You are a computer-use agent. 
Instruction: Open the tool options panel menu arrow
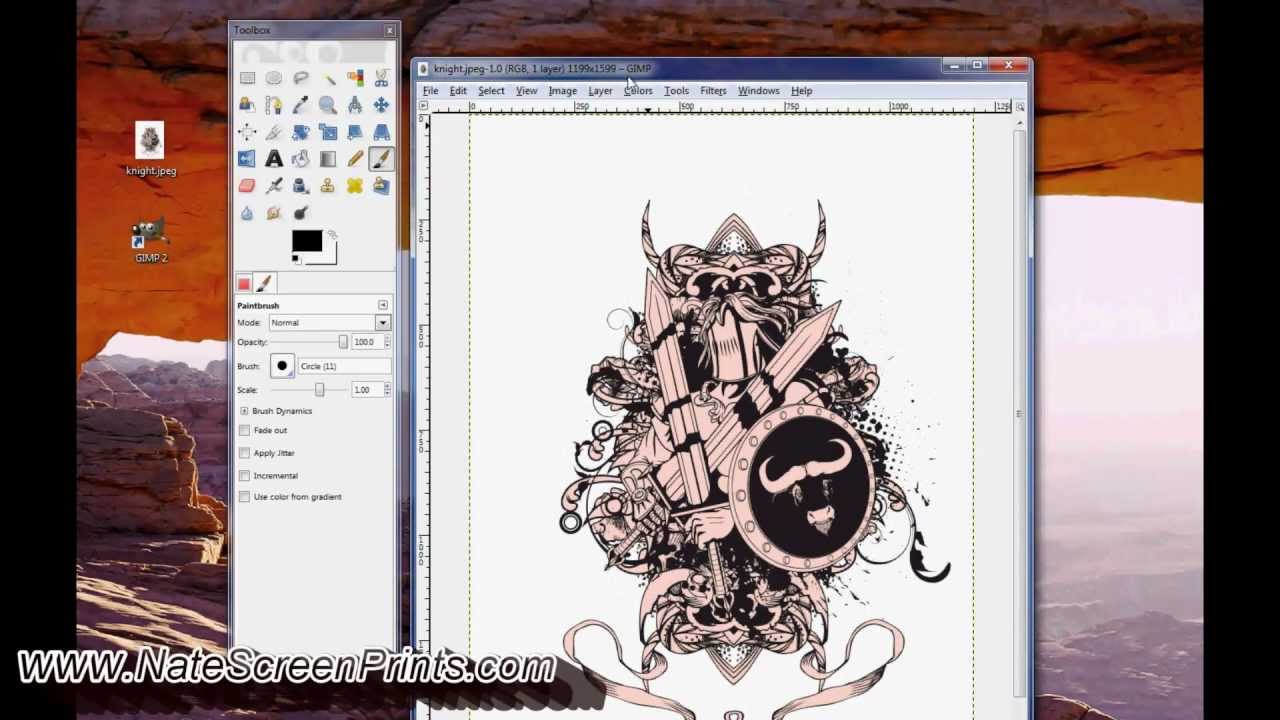(383, 305)
